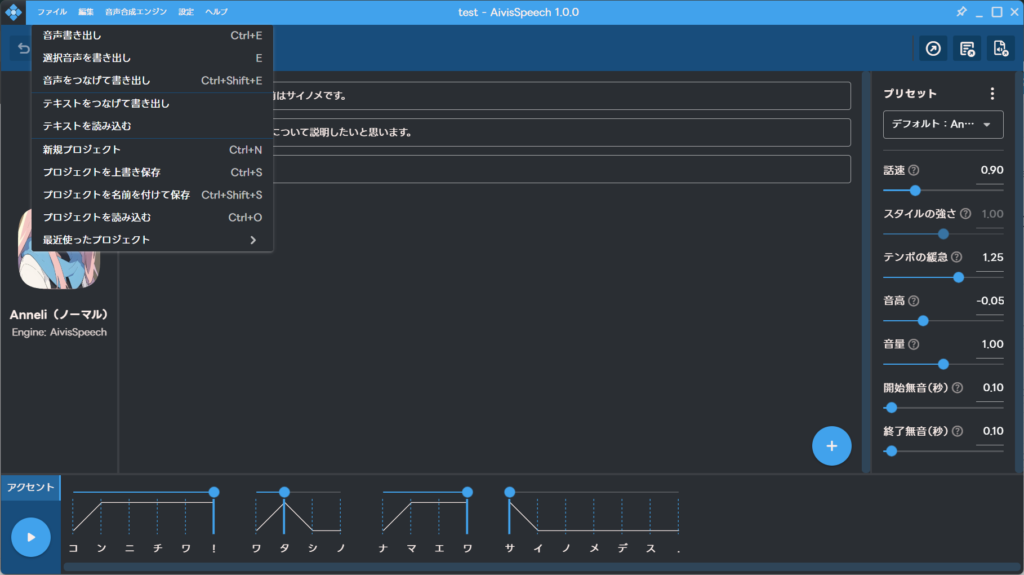Click 終了無音 value field 0.10

tap(991, 431)
